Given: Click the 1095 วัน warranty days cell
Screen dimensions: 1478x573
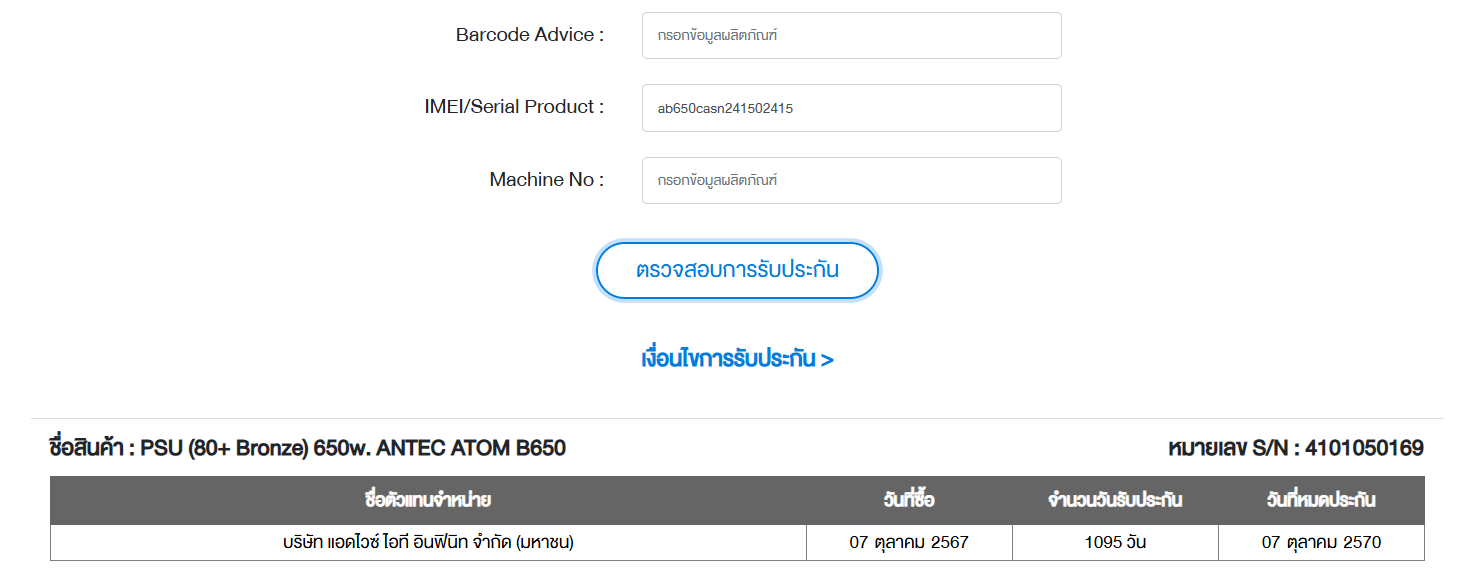Looking at the screenshot, I should pyautogui.click(x=1115, y=543).
